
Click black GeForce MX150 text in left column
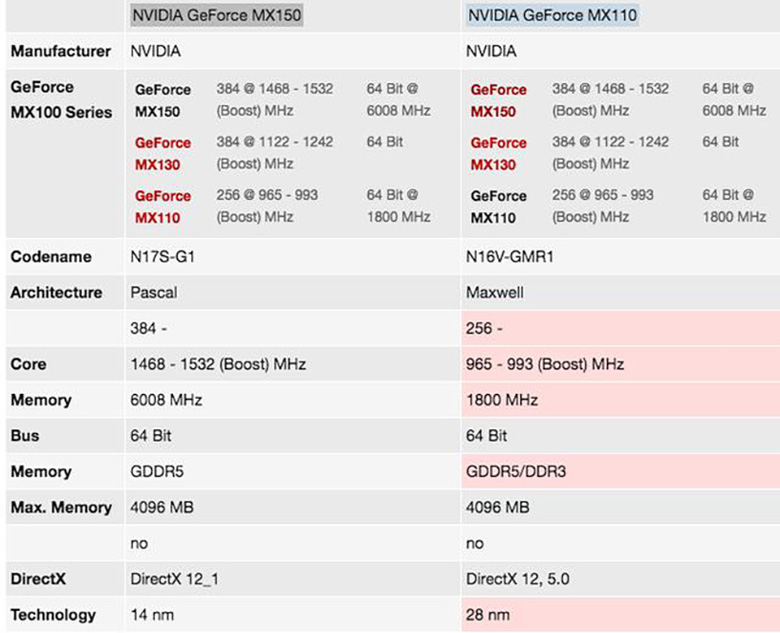pyautogui.click(x=162, y=100)
